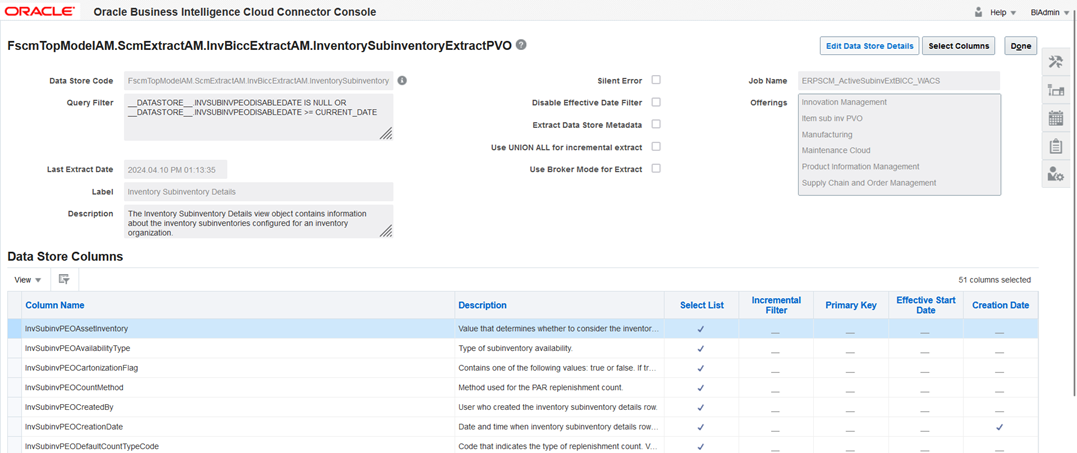Click the Last Extract Date field

coord(175,170)
